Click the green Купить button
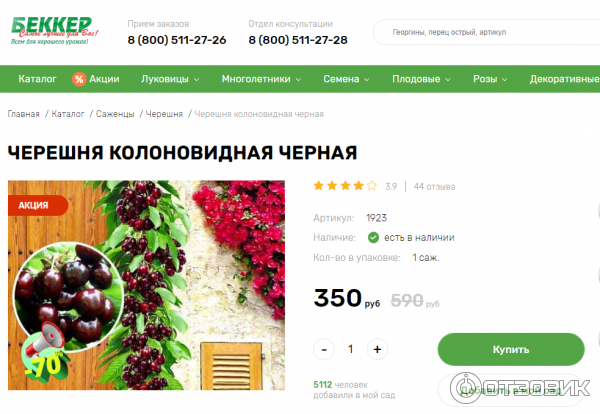Image resolution: width=600 pixels, height=414 pixels. 511,349
